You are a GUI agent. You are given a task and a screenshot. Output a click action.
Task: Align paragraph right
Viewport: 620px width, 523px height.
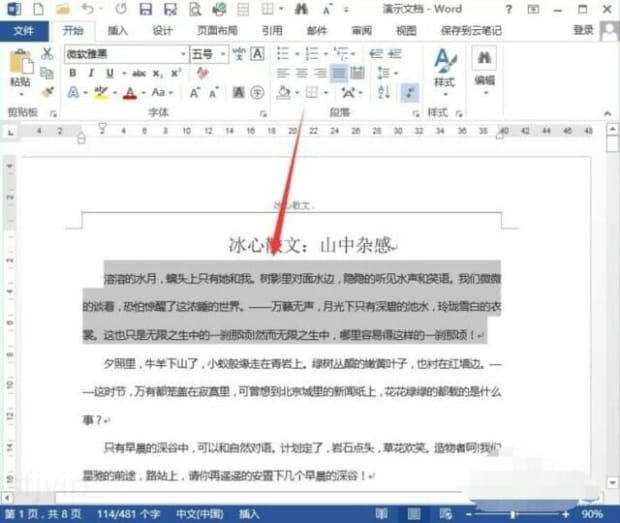(320, 73)
